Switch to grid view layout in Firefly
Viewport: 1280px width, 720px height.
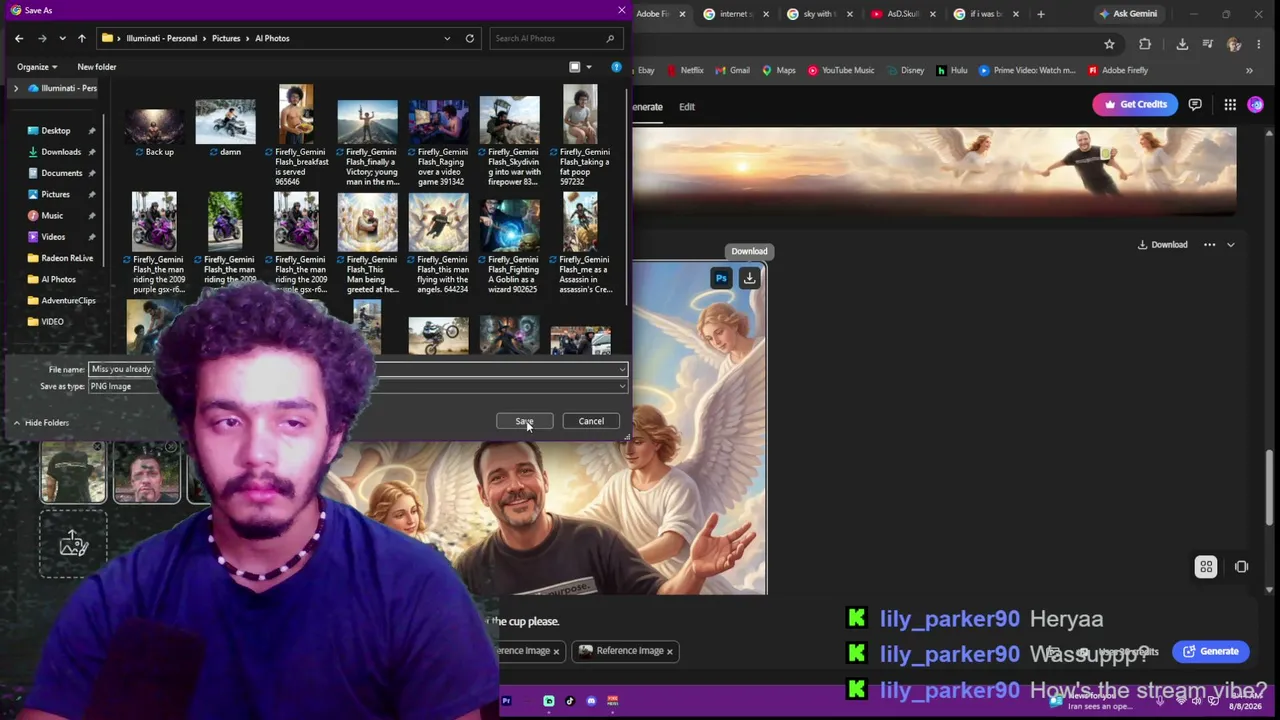click(1206, 567)
